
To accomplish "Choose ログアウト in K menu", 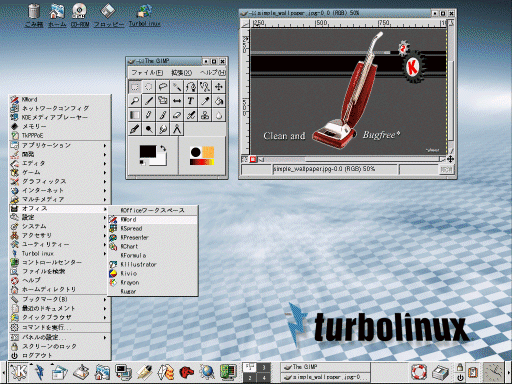I will [60, 355].
